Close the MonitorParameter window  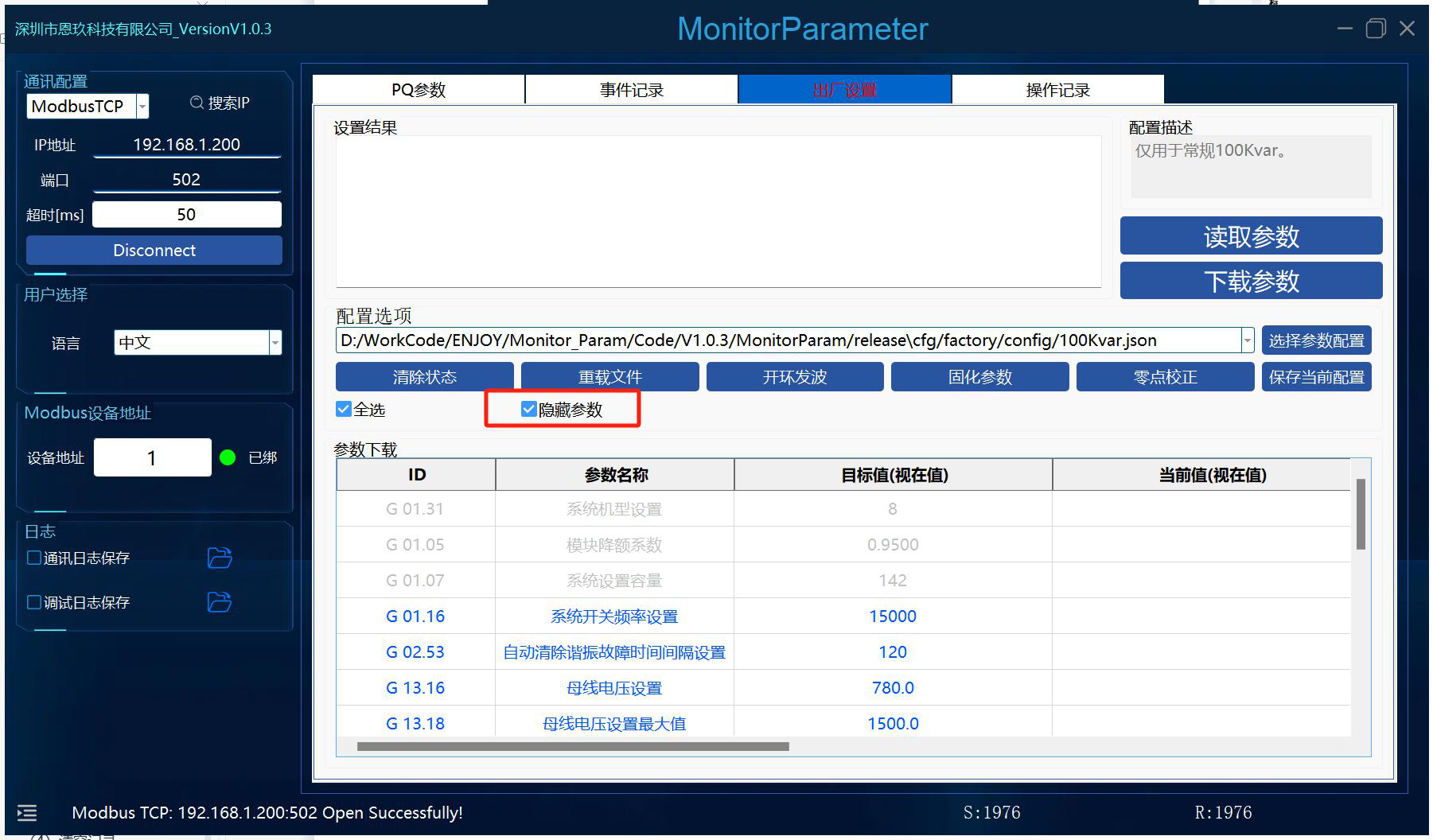point(1407,29)
